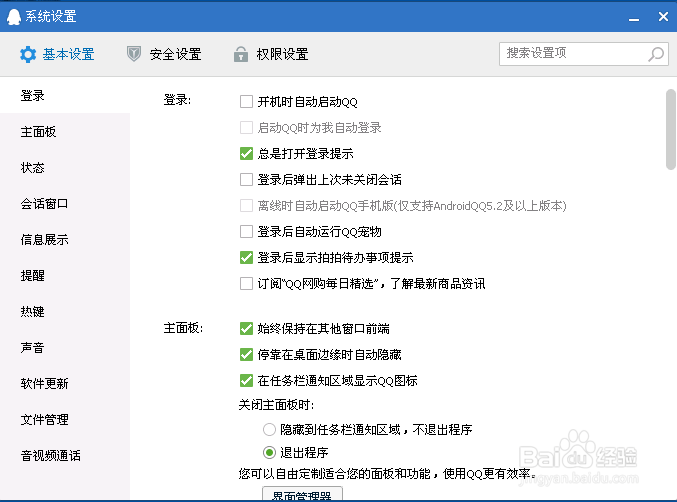Click the 主面板: section heading

183,328
